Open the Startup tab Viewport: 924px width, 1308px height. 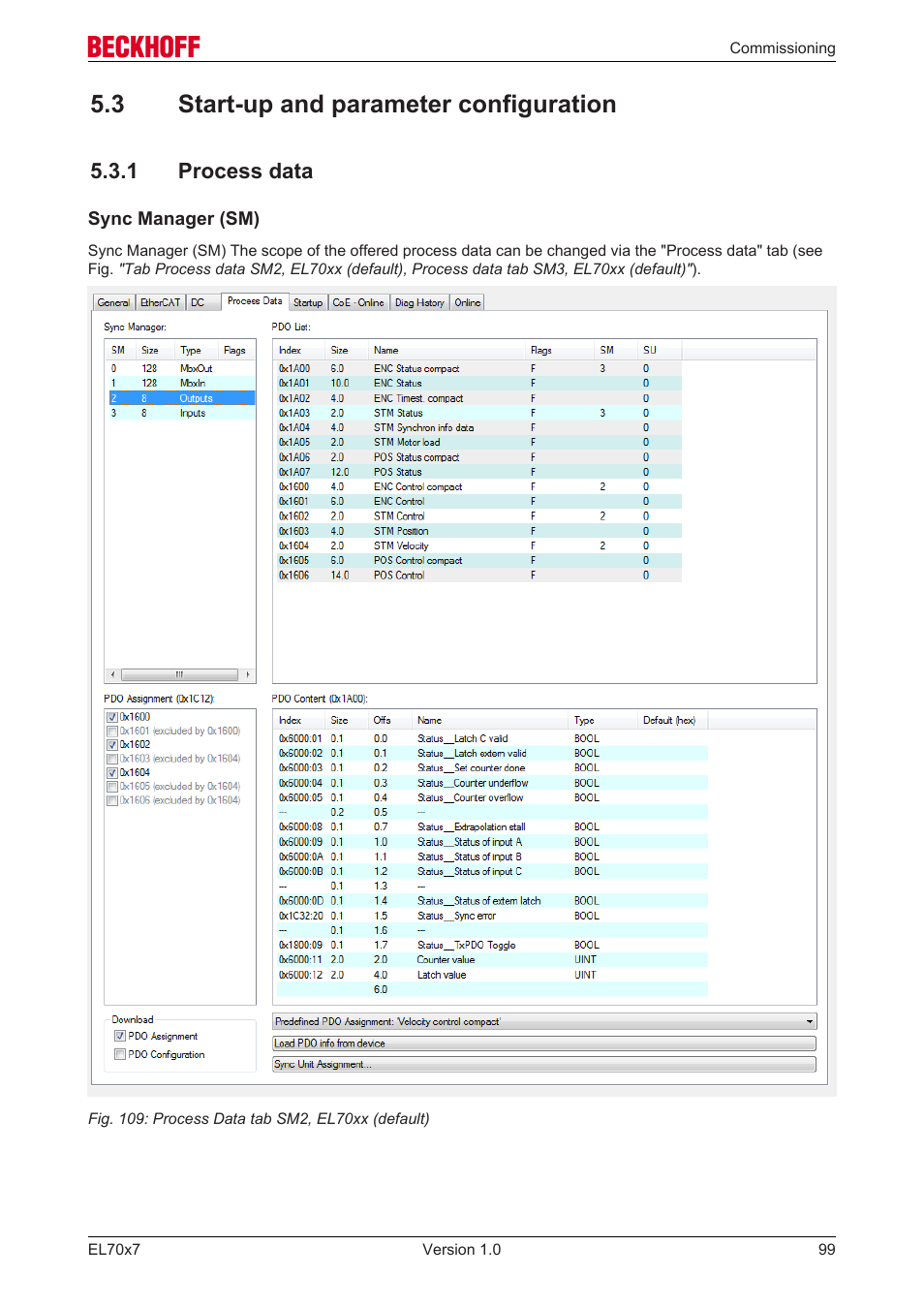pyautogui.click(x=308, y=302)
